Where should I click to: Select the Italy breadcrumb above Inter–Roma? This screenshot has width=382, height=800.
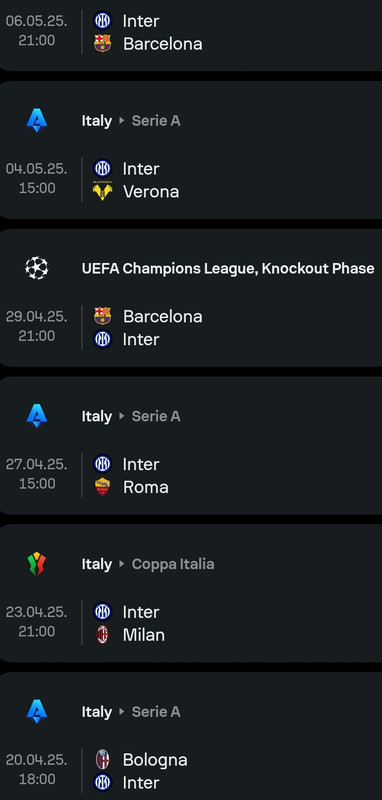pos(96,416)
